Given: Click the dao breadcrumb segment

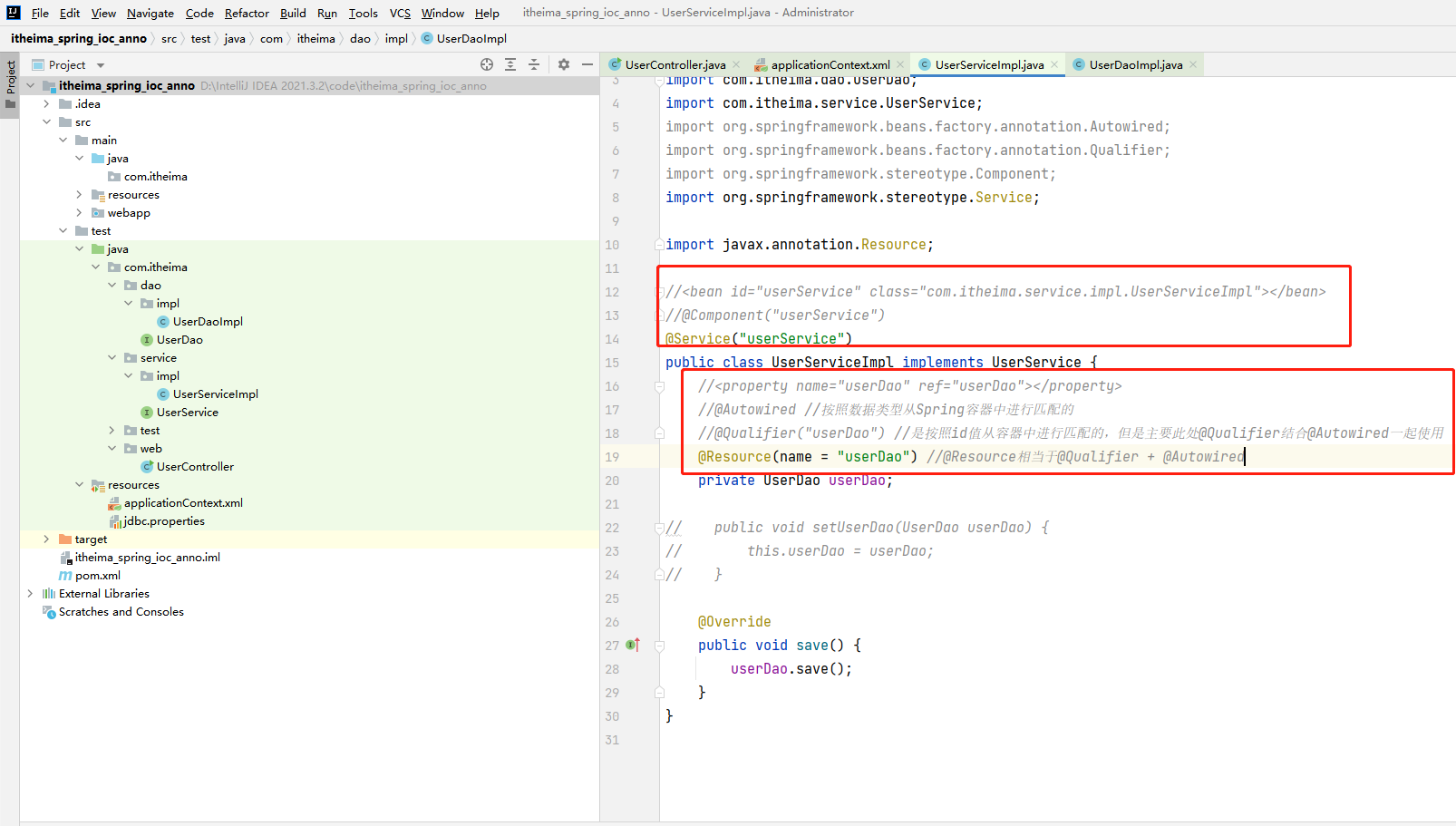Looking at the screenshot, I should point(360,38).
